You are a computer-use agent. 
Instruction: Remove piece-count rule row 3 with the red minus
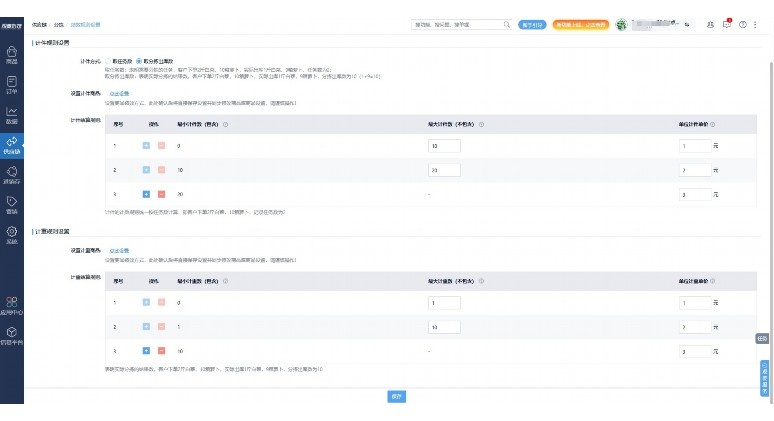(x=161, y=194)
